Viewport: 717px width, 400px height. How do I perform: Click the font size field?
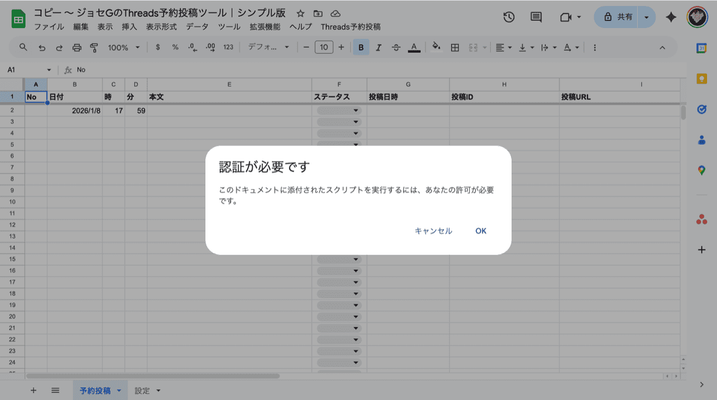point(324,48)
